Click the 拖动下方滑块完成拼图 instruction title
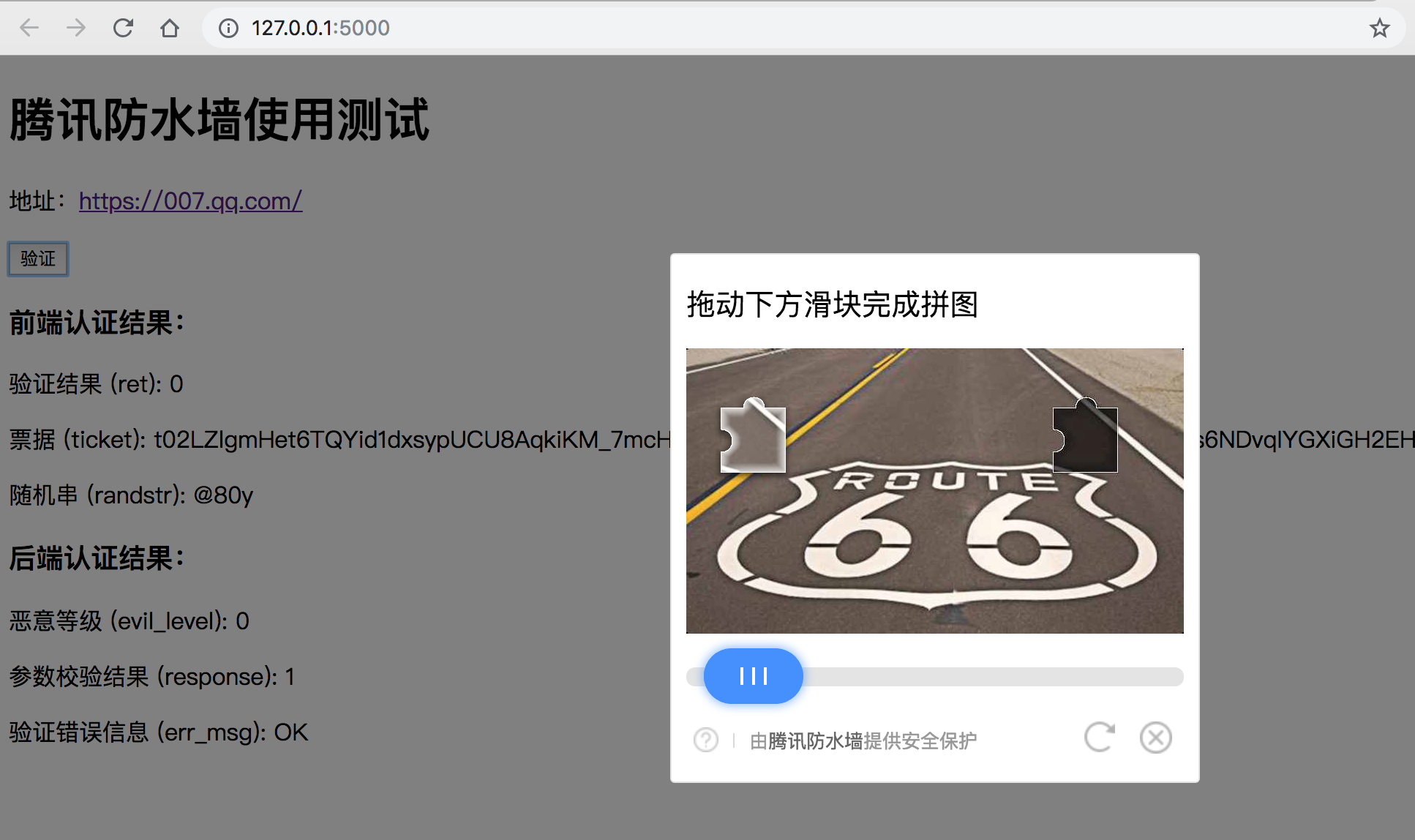 click(833, 304)
